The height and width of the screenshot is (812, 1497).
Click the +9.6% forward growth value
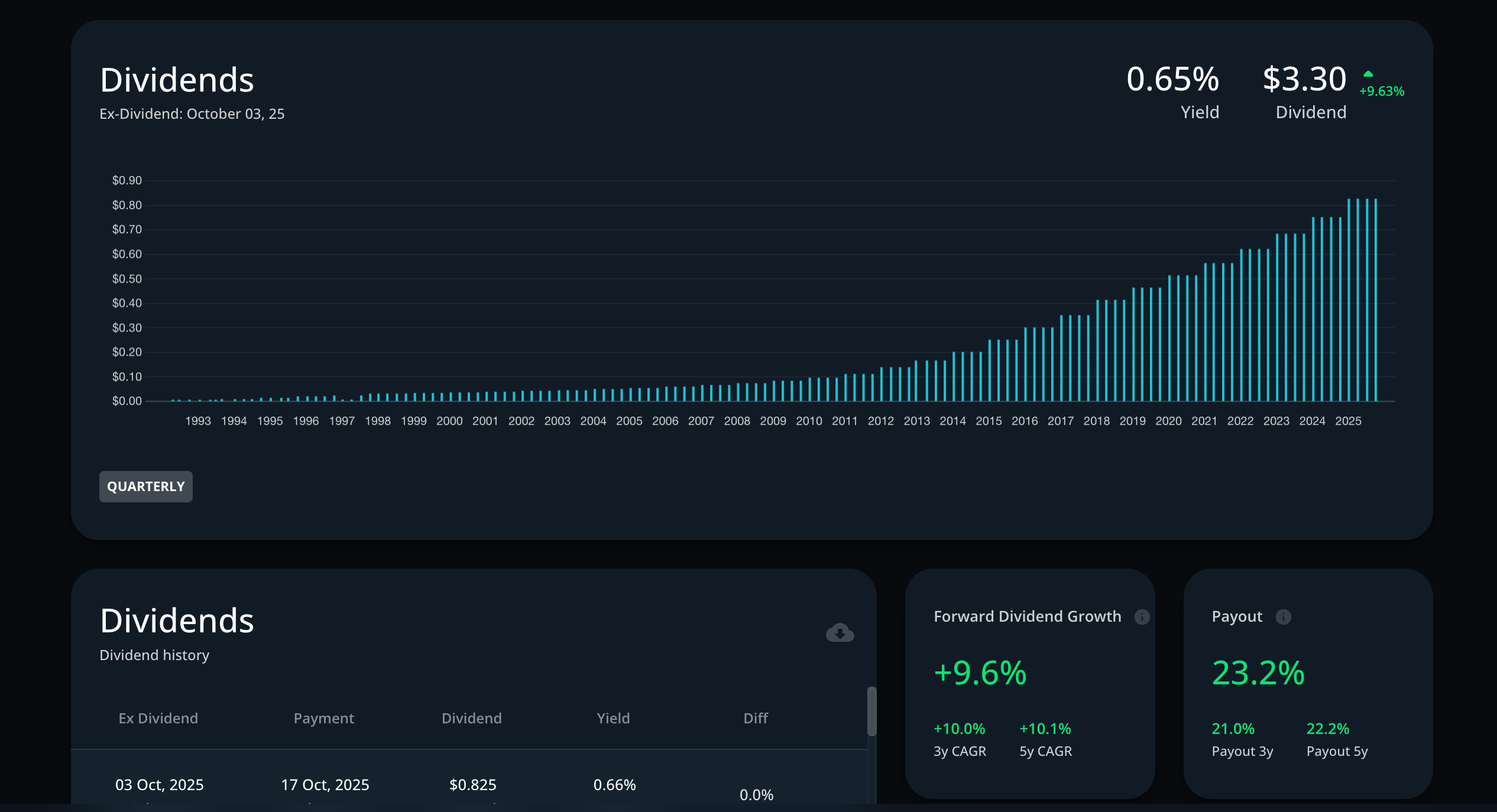click(980, 673)
